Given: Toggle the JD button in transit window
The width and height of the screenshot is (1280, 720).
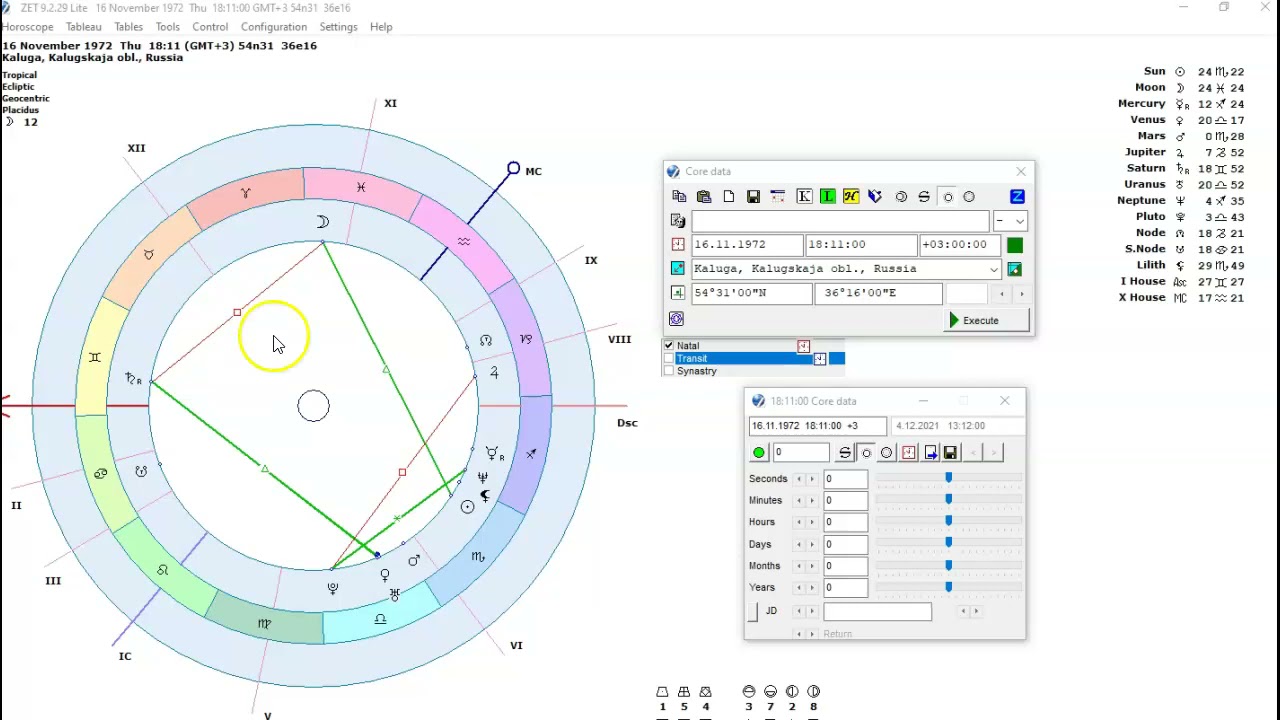Looking at the screenshot, I should click(753, 612).
